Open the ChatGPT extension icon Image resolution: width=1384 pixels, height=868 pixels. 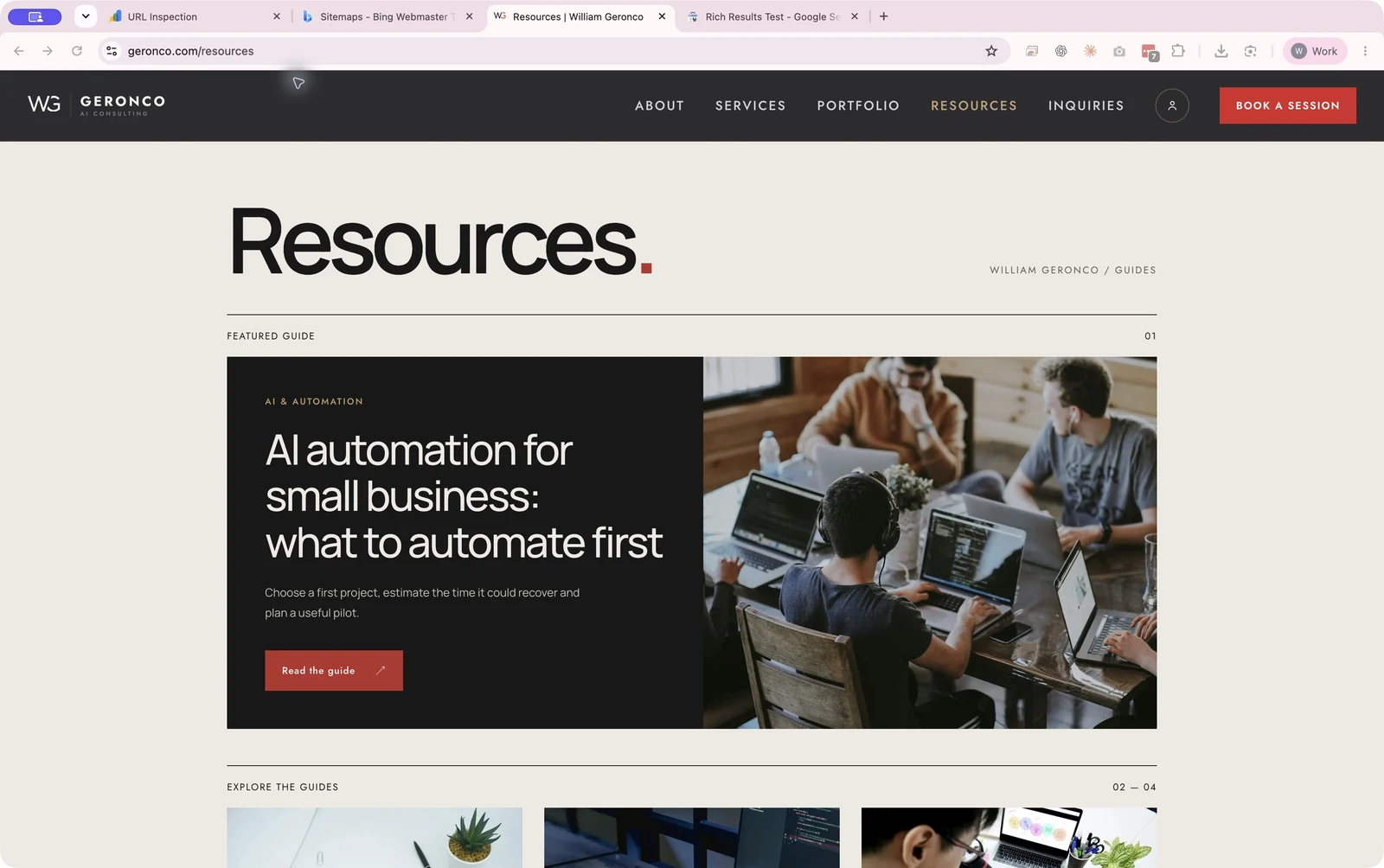pyautogui.click(x=1060, y=51)
